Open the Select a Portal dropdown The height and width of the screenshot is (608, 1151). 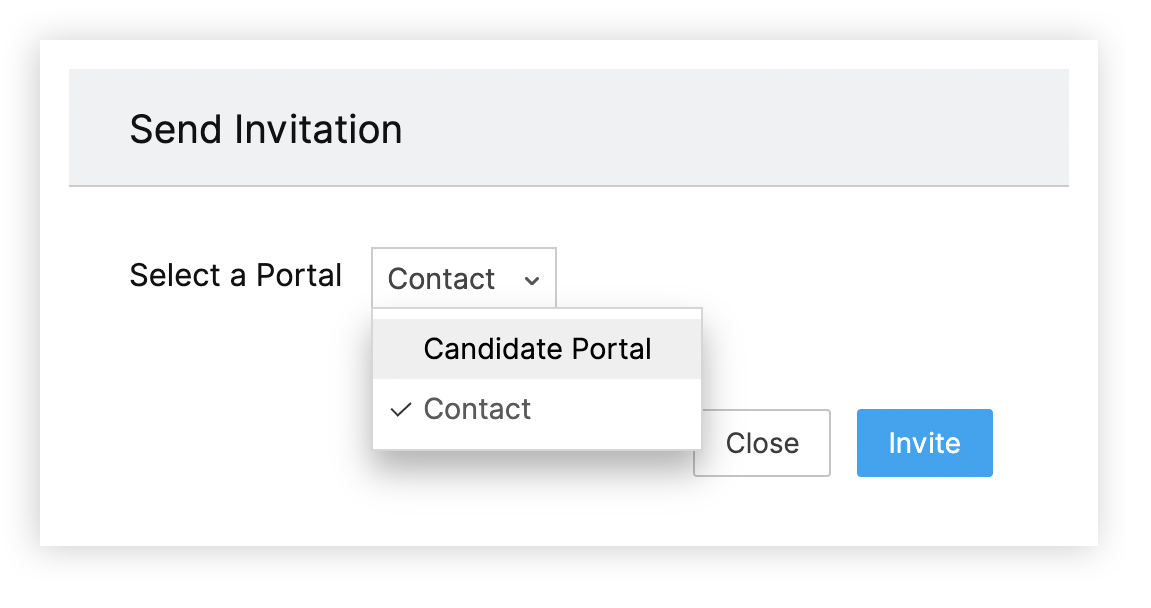pyautogui.click(x=463, y=279)
